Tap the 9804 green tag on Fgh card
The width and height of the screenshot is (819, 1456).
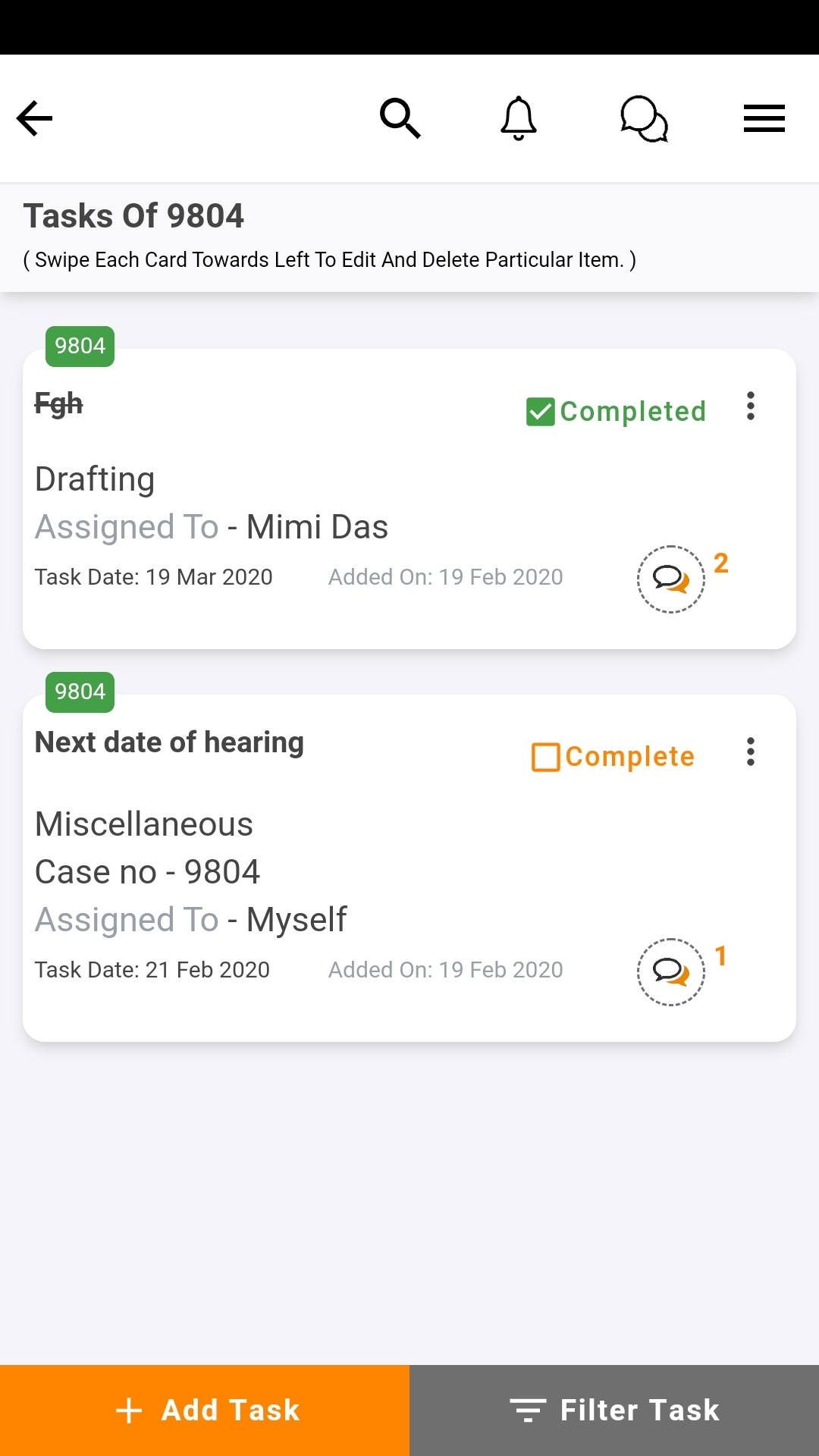80,347
